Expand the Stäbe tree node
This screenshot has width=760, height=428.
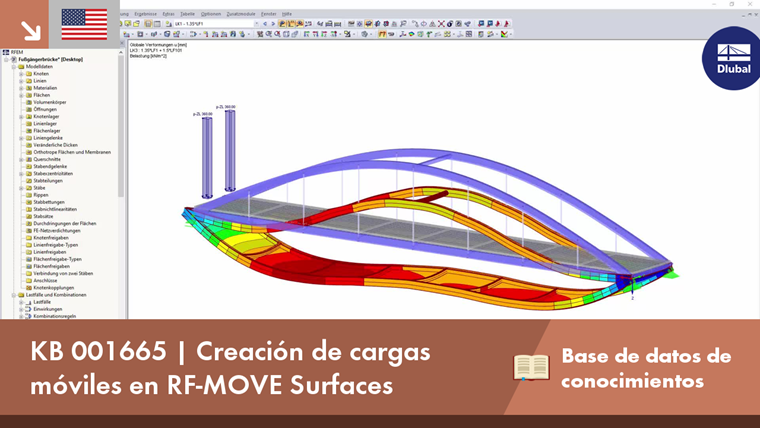[21, 188]
